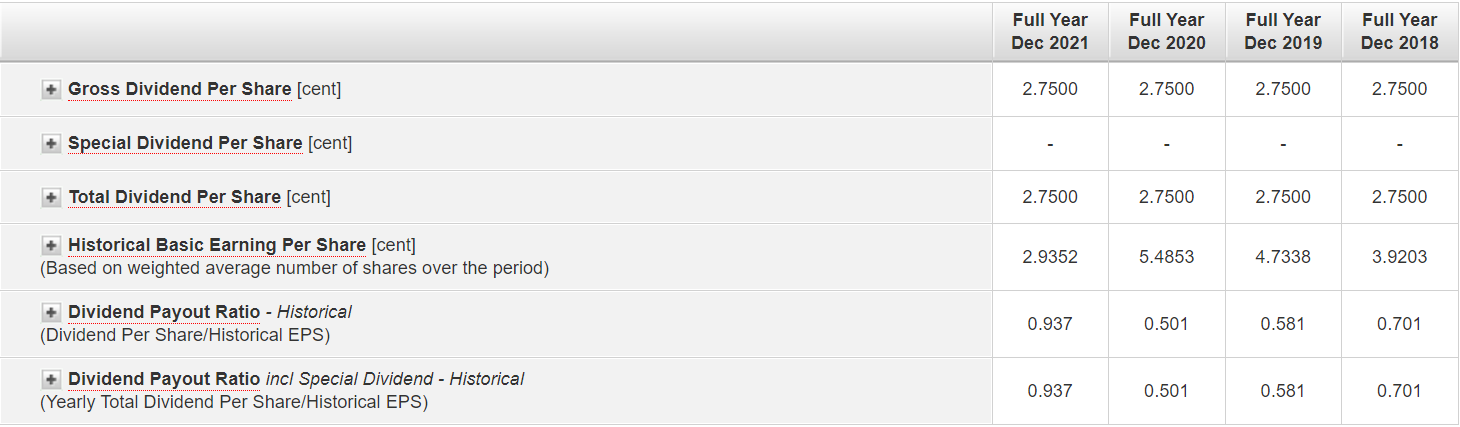Open the Total Dividend Per Share link
Image resolution: width=1460 pixels, height=427 pixels.
174,197
